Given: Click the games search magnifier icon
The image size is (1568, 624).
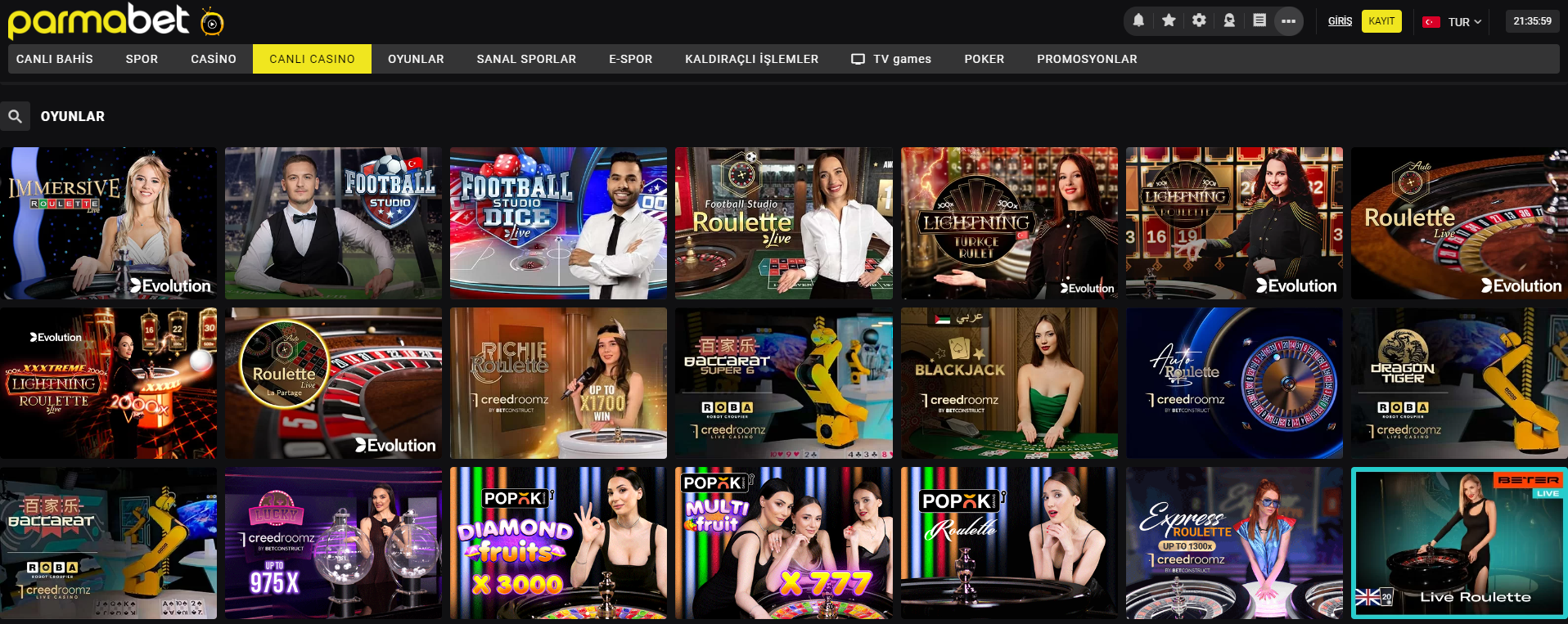Looking at the screenshot, I should [15, 117].
